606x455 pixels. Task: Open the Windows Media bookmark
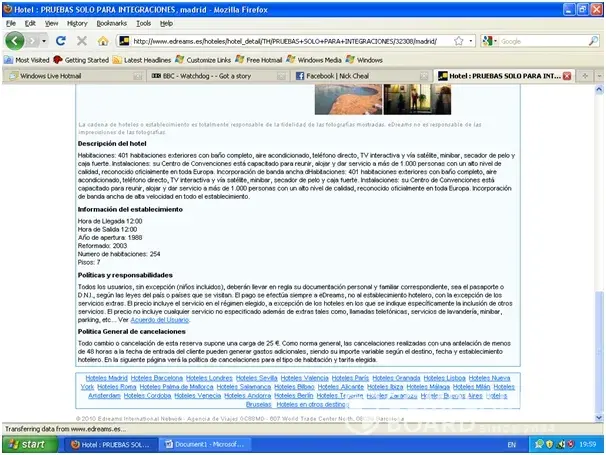coord(314,60)
